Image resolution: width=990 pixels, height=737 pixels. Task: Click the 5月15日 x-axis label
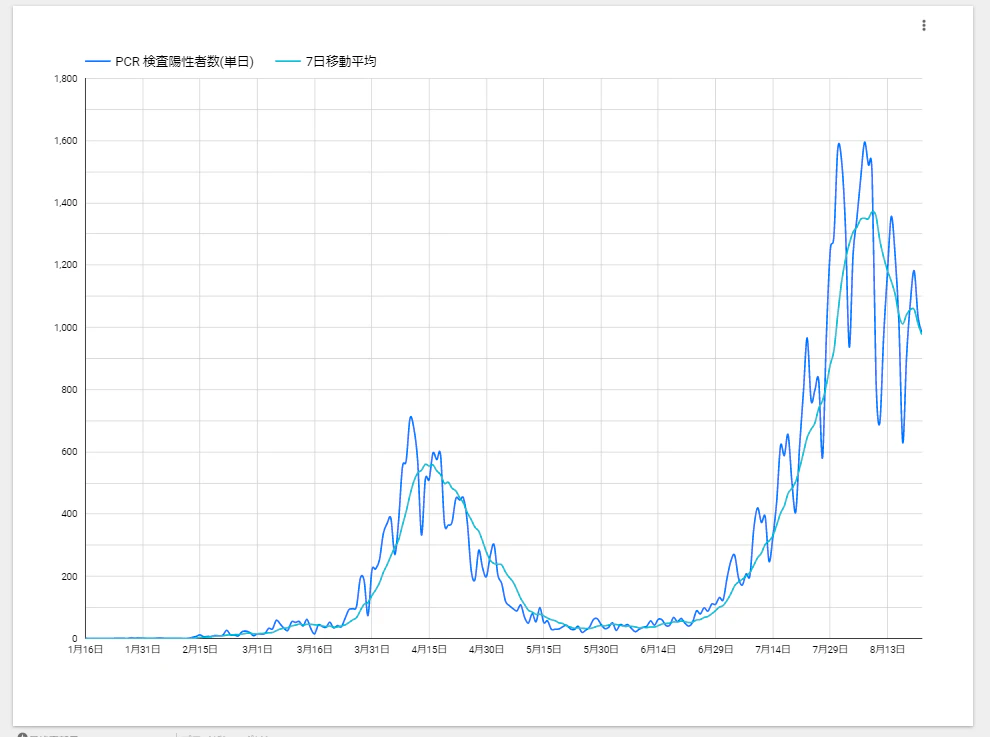click(544, 649)
